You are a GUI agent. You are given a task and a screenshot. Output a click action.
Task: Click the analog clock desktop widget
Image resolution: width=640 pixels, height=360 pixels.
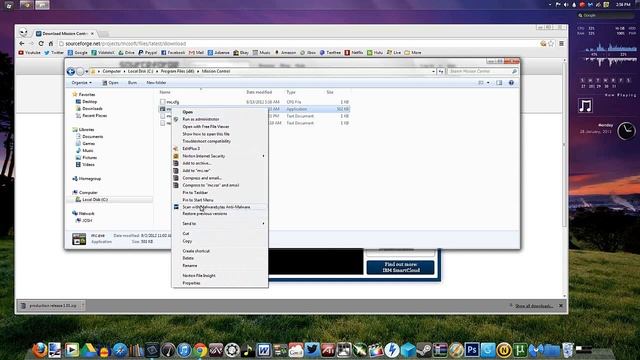(626, 131)
